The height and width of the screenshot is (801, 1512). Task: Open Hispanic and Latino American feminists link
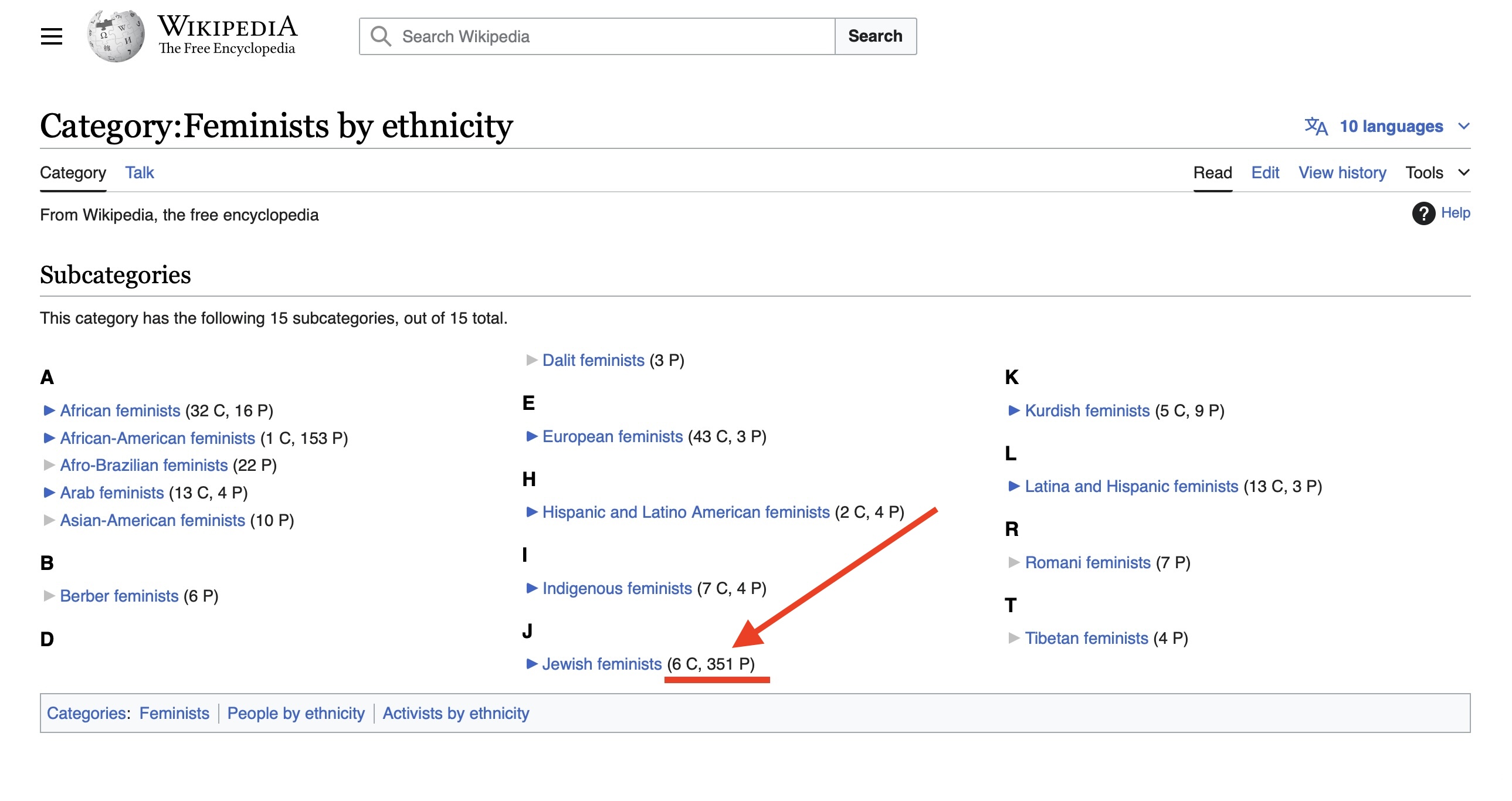point(686,512)
